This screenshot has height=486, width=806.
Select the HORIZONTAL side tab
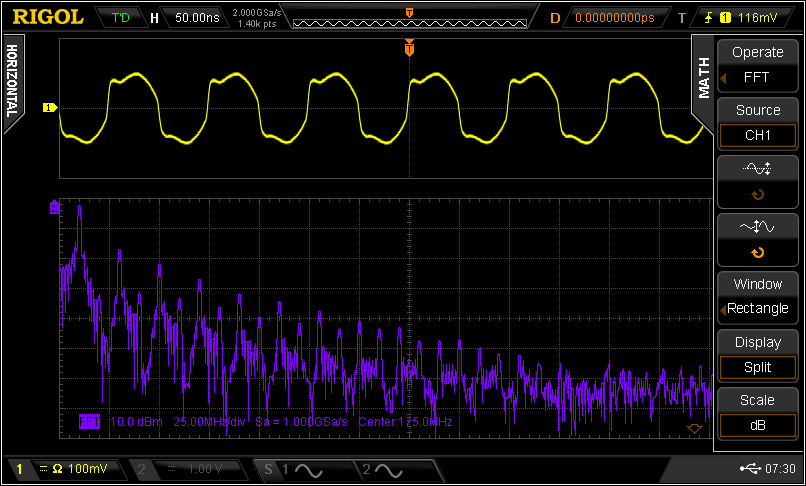(x=12, y=82)
